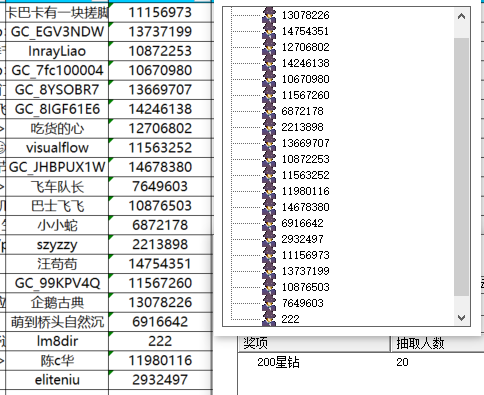Click spreadsheet cell szyzzy
The image size is (484, 395).
[x=57, y=245]
